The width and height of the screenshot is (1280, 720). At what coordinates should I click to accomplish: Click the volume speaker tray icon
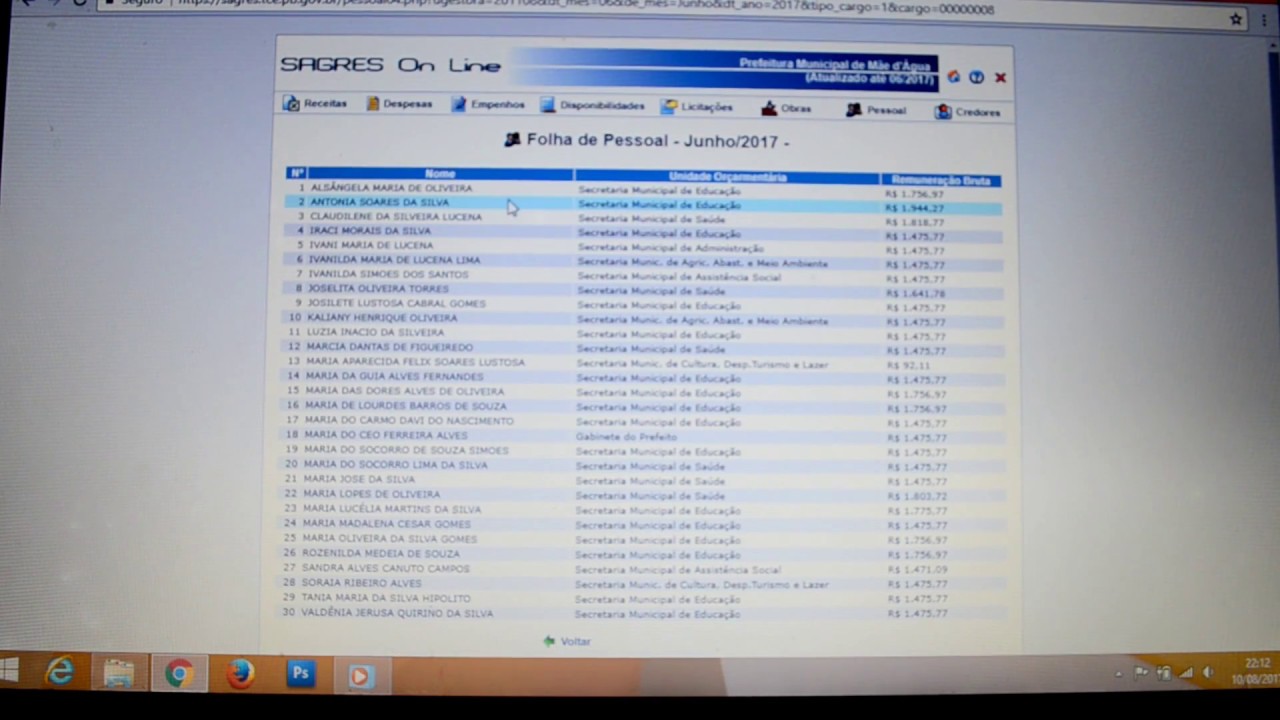pyautogui.click(x=1208, y=673)
